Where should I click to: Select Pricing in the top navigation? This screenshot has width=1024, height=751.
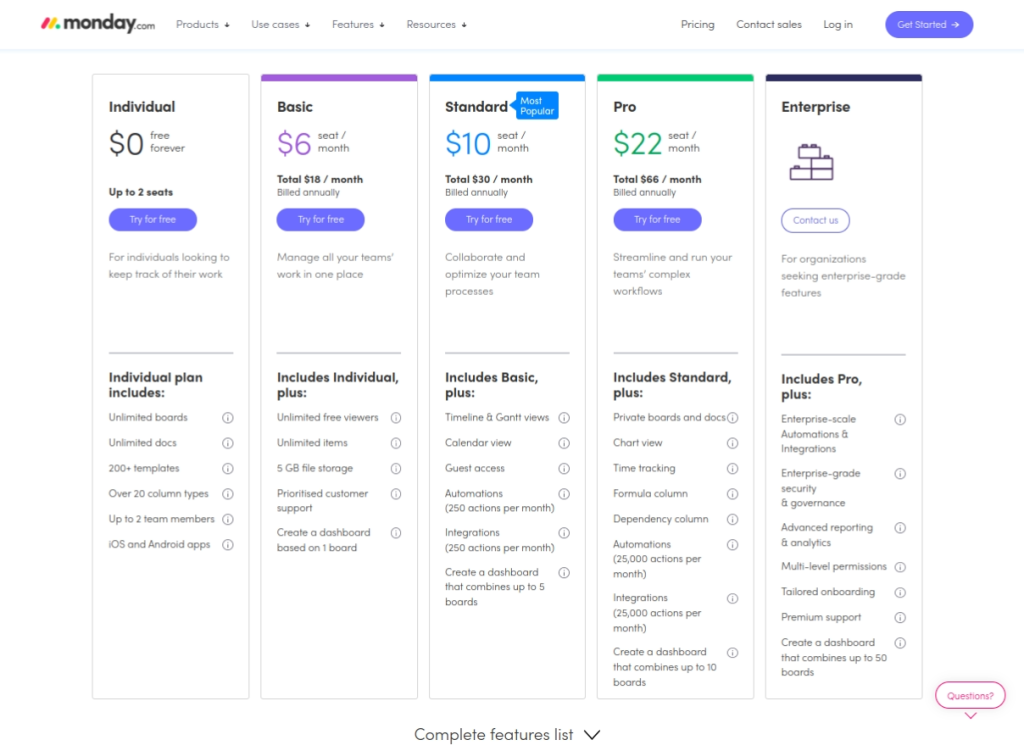pos(697,24)
